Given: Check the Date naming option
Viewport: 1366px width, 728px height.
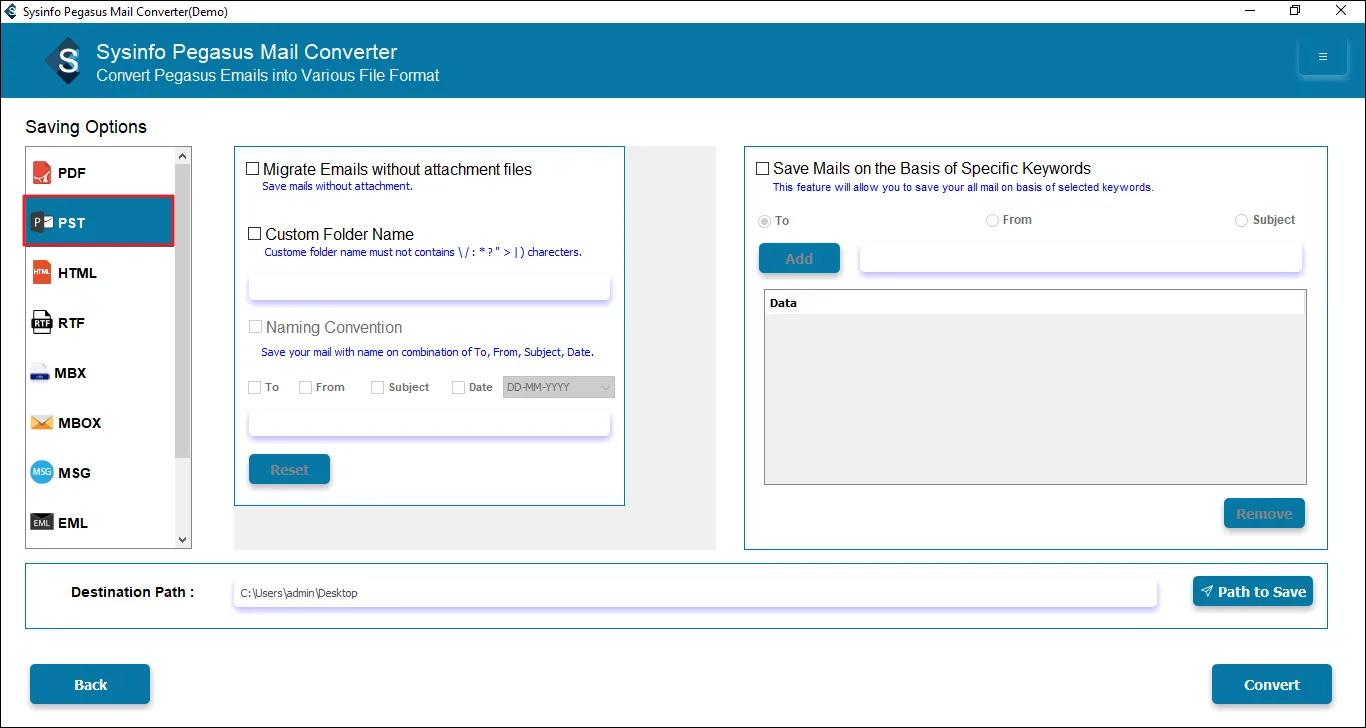Looking at the screenshot, I should pyautogui.click(x=459, y=387).
